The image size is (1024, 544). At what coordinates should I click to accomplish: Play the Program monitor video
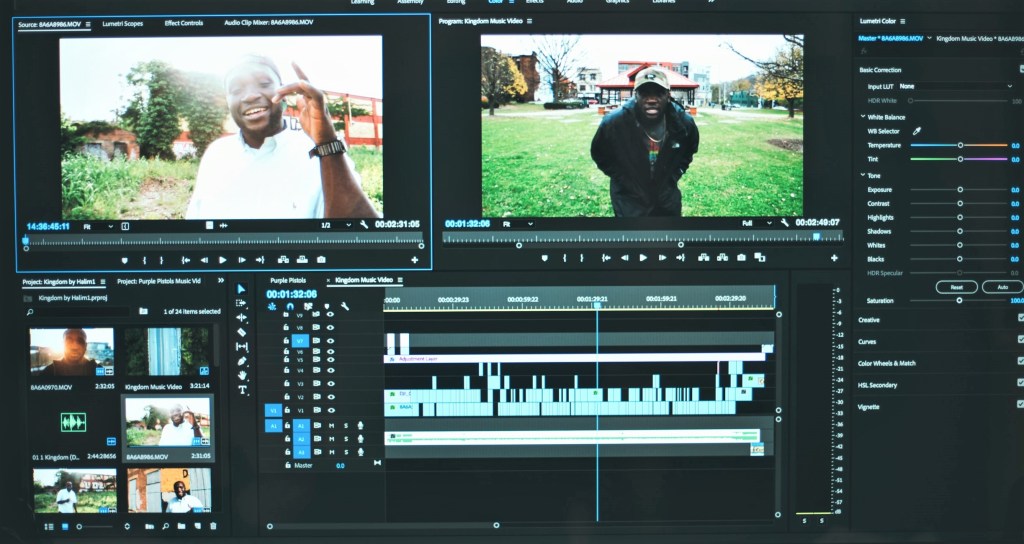643,258
